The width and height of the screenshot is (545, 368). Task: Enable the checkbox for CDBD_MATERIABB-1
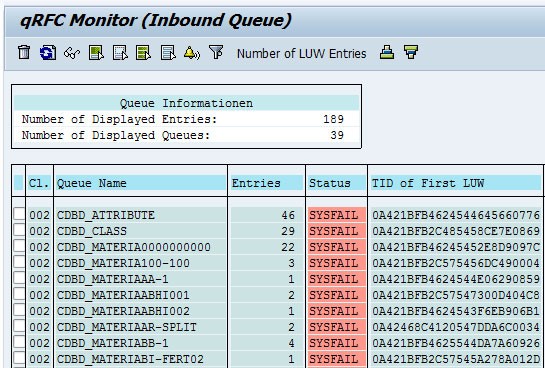click(x=19, y=342)
